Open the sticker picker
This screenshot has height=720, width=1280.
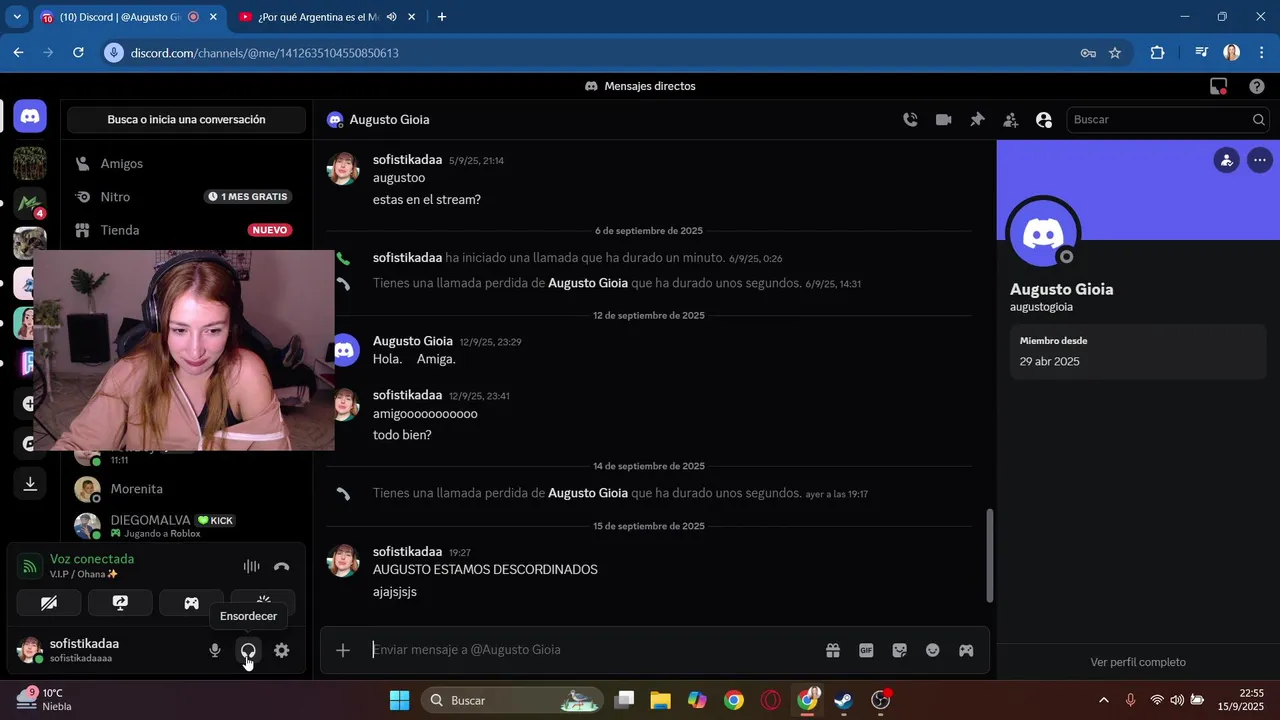coord(899,650)
